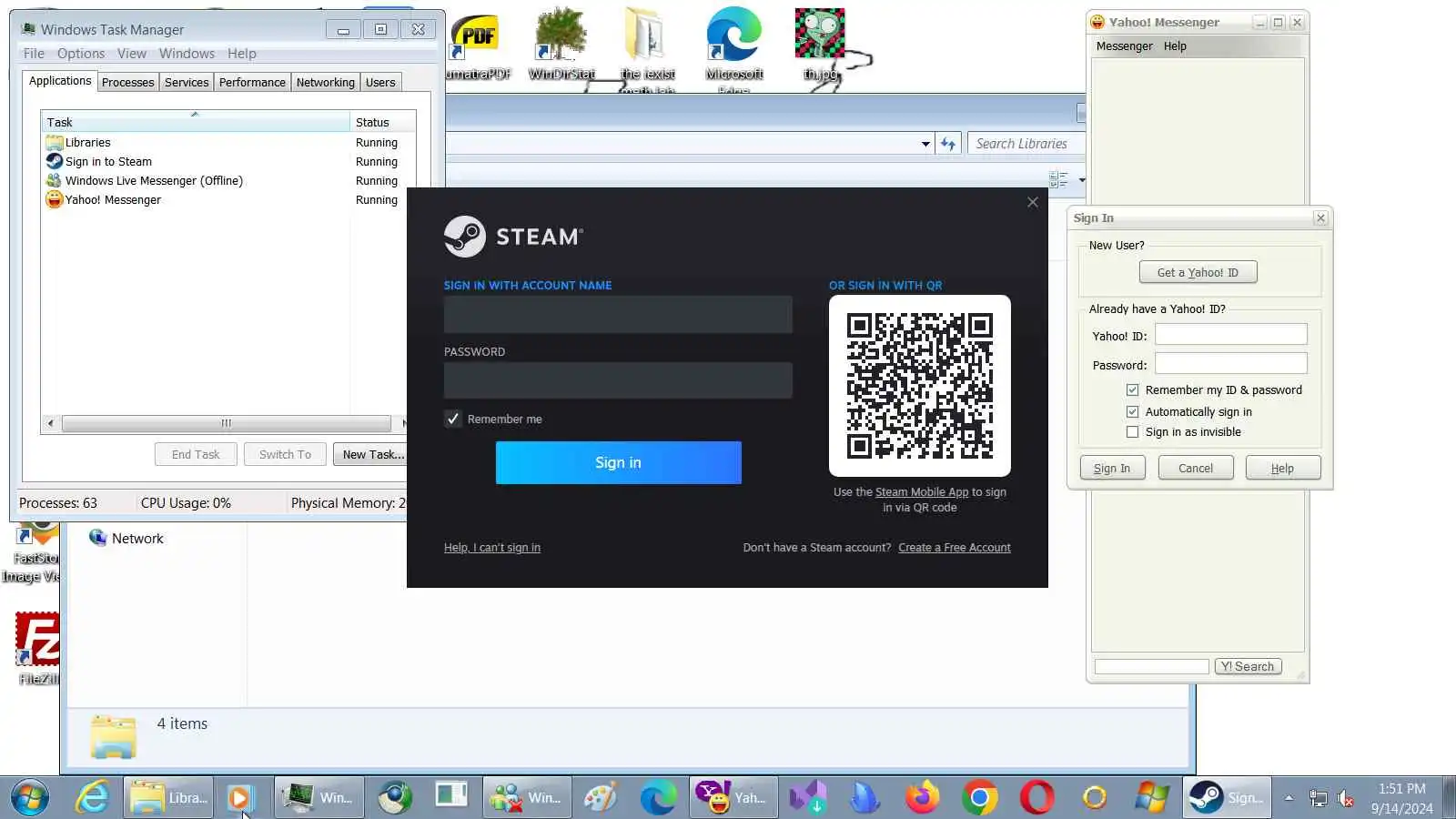
Task: Open the Libraries address bar dropdown
Action: click(925, 144)
